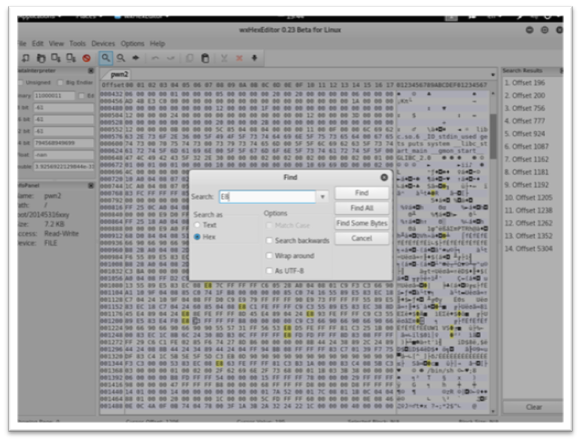Click the Replace magnifier toolbar icon
This screenshot has width=580, height=441.
(x=121, y=58)
